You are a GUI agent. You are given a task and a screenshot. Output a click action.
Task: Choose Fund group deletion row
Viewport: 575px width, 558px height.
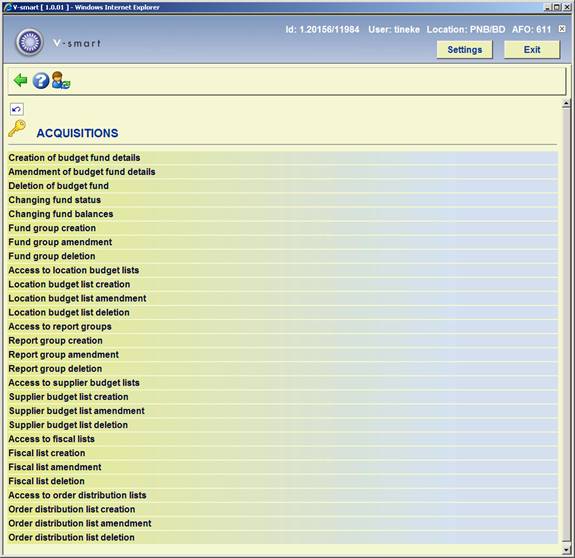[x=283, y=256]
